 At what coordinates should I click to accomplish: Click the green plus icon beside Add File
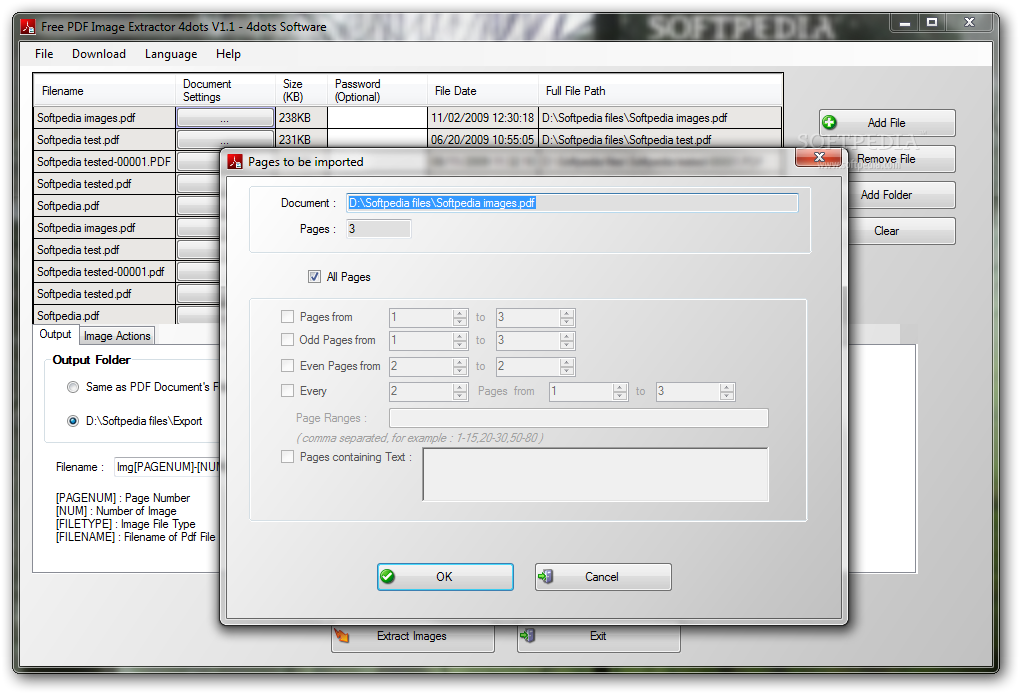click(829, 122)
